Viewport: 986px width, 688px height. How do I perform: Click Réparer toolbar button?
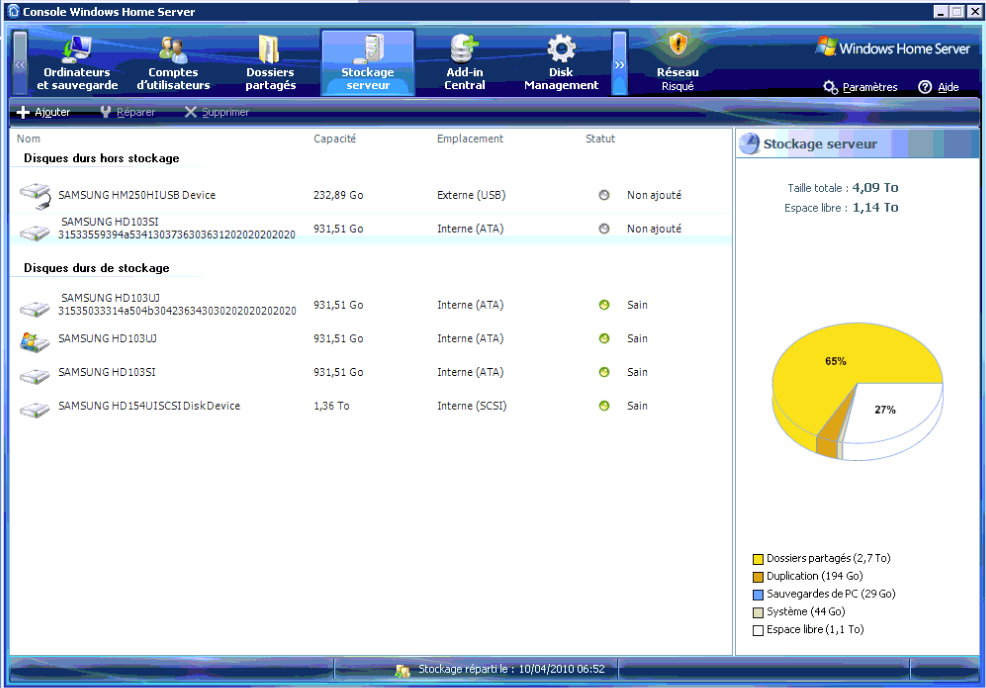click(128, 112)
